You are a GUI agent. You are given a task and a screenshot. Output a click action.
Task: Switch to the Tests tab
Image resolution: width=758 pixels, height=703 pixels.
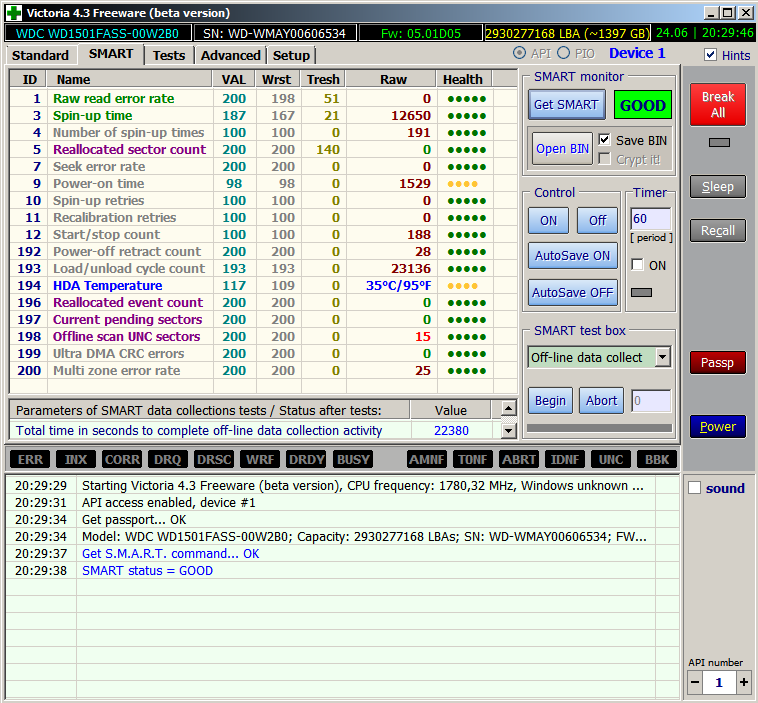coord(168,55)
